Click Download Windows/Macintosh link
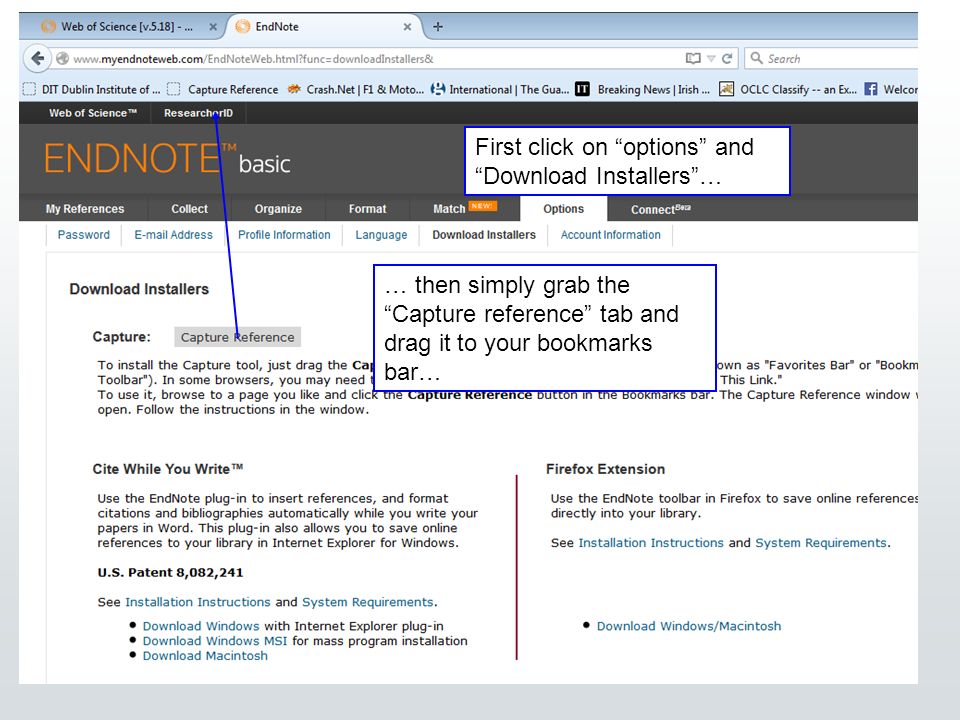Screen dimensions: 960x720 [x=689, y=626]
